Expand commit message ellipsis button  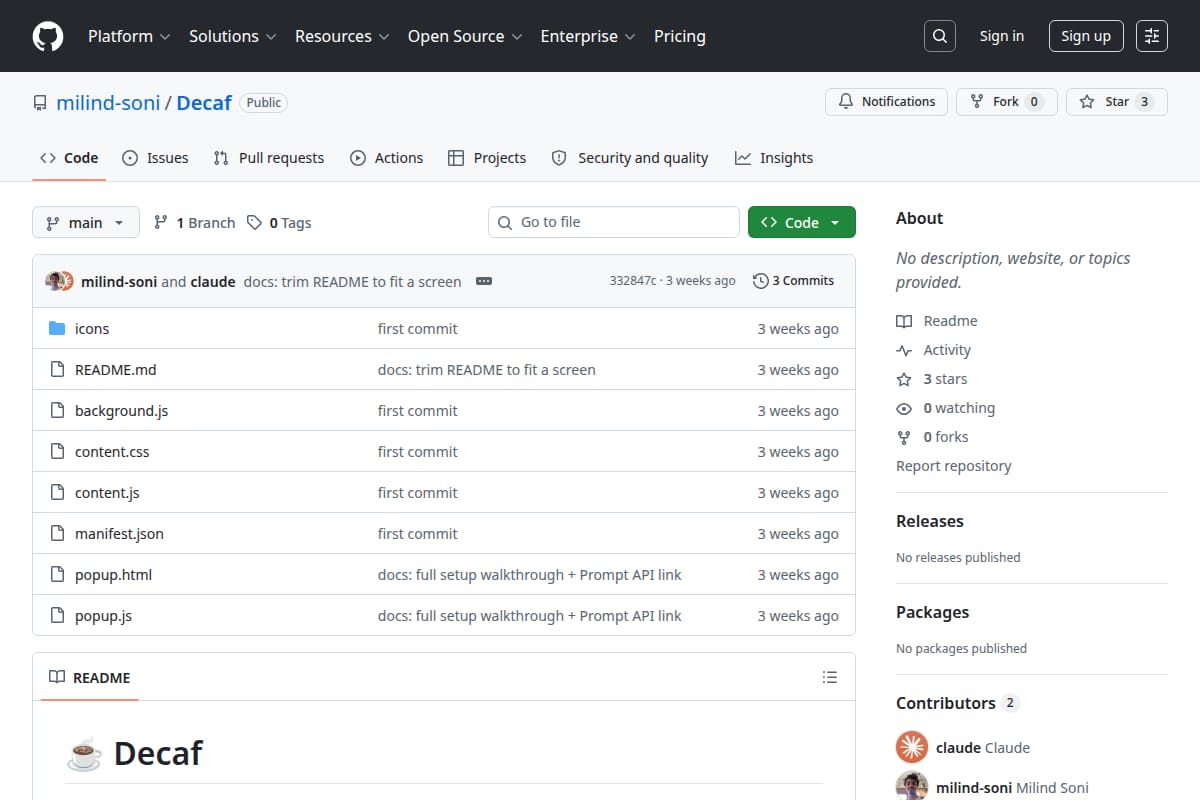[x=484, y=281]
